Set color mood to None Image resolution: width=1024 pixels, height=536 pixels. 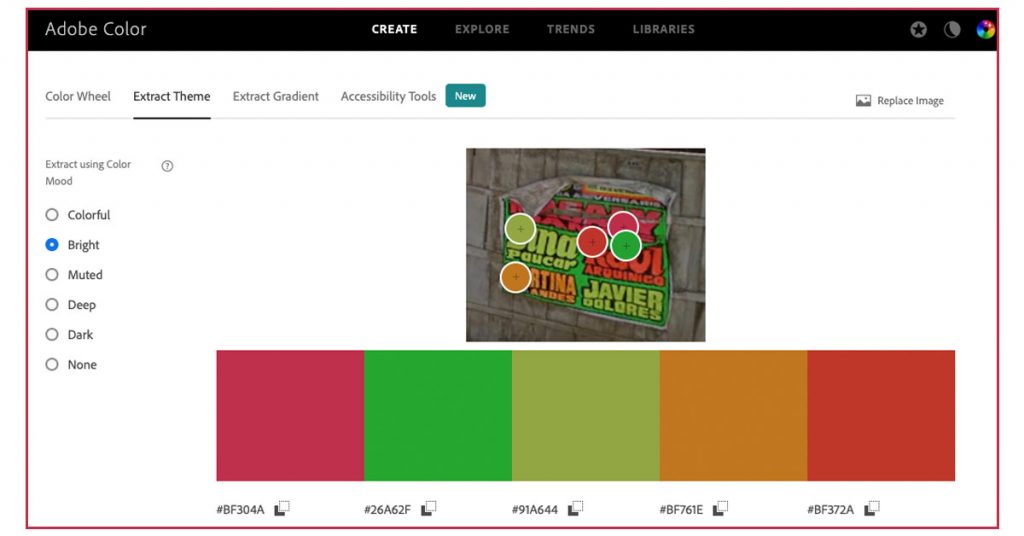click(x=52, y=365)
